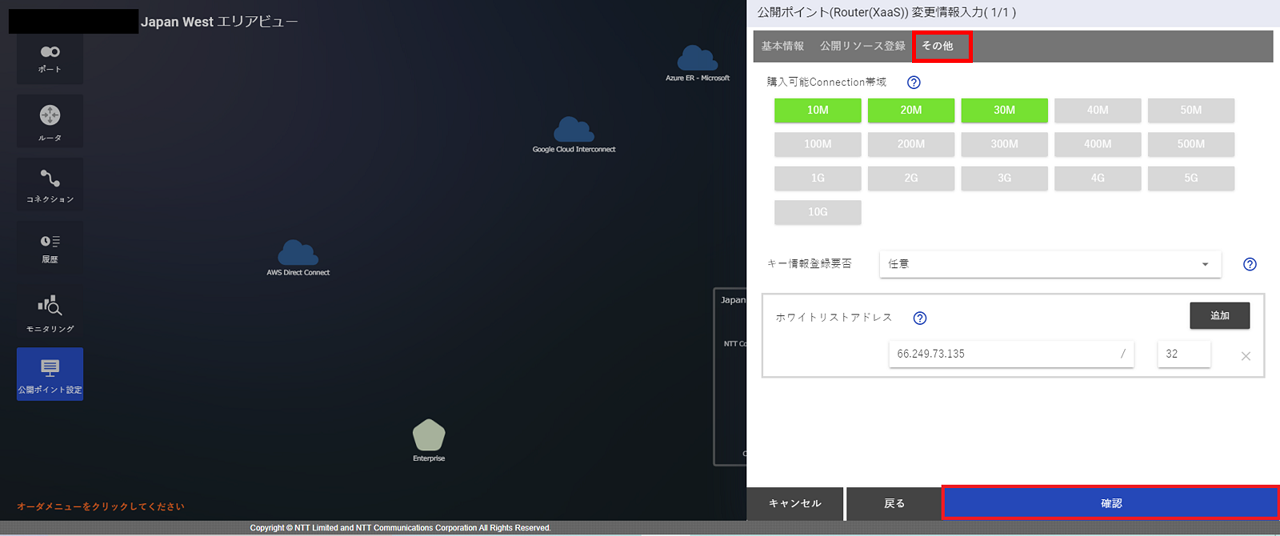Select the AWS Direct Connect cloud icon
Screen dimensions: 1280x536
coord(298,253)
